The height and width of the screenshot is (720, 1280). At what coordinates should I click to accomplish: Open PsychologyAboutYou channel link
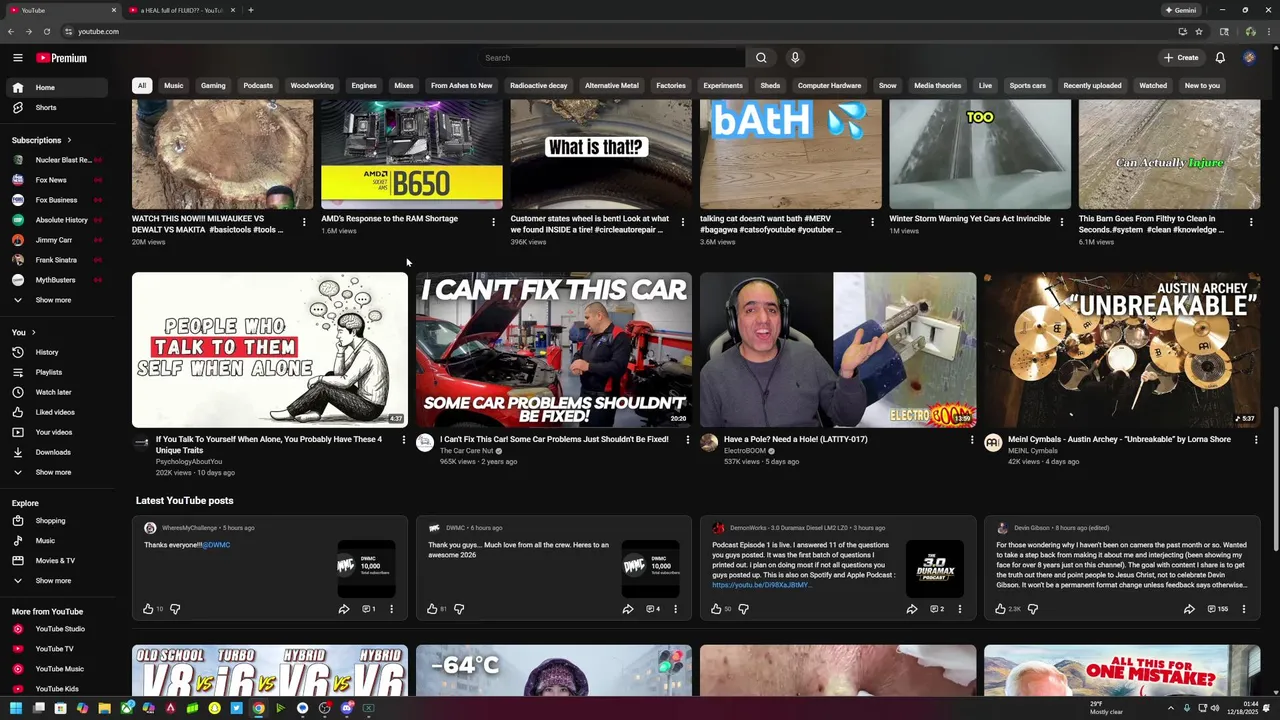(189, 462)
